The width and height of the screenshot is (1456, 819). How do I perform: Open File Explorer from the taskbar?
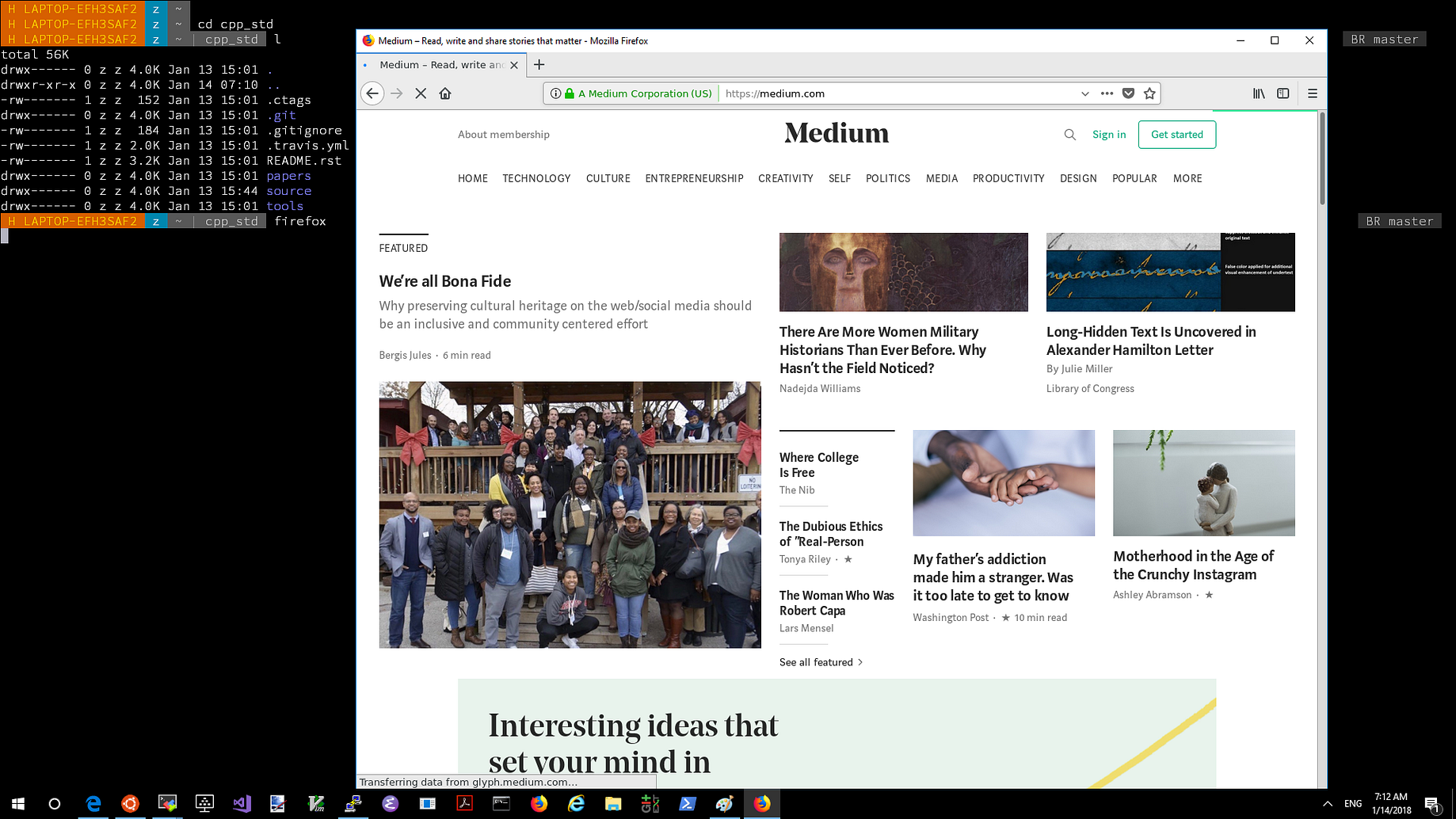613,804
